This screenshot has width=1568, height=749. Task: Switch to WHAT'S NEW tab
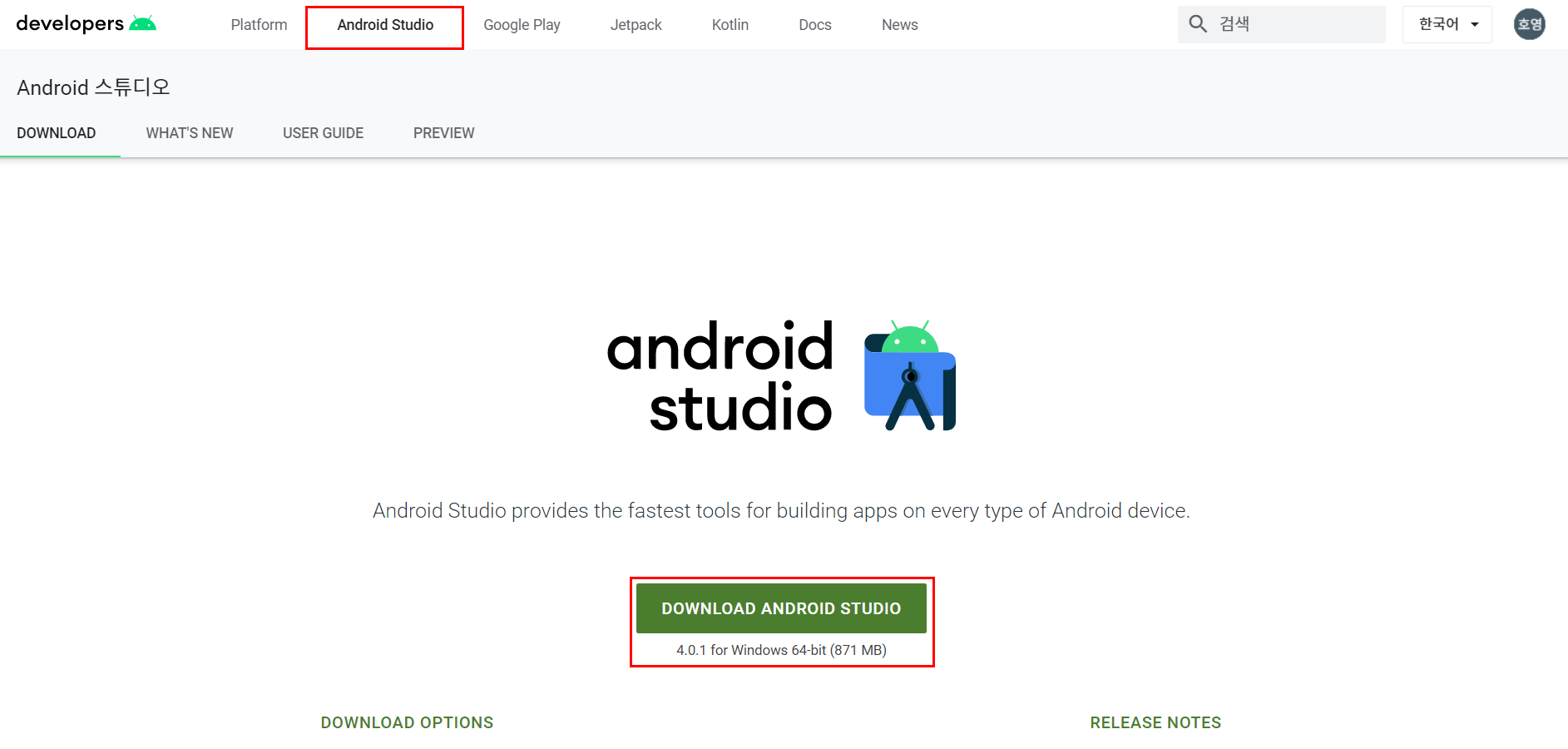point(189,133)
